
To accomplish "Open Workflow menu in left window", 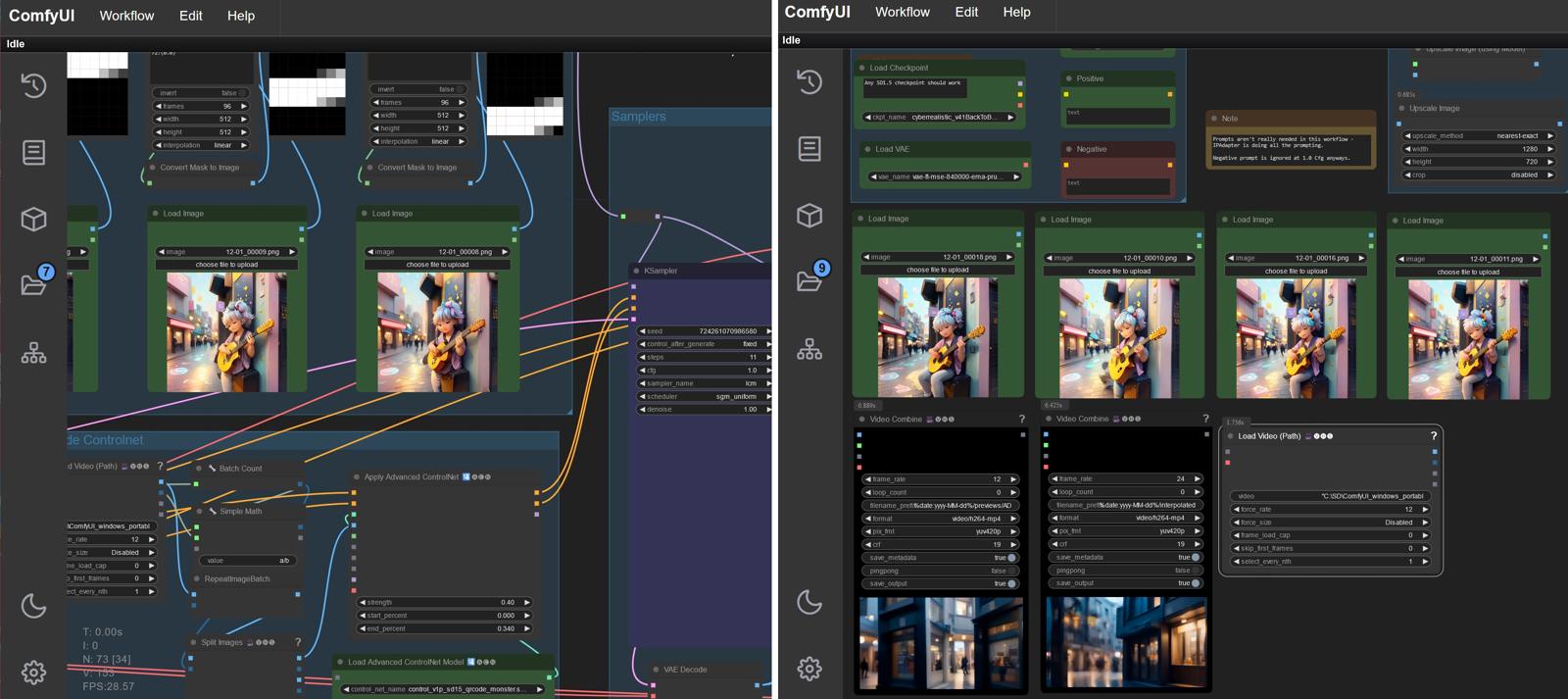I will click(126, 16).
